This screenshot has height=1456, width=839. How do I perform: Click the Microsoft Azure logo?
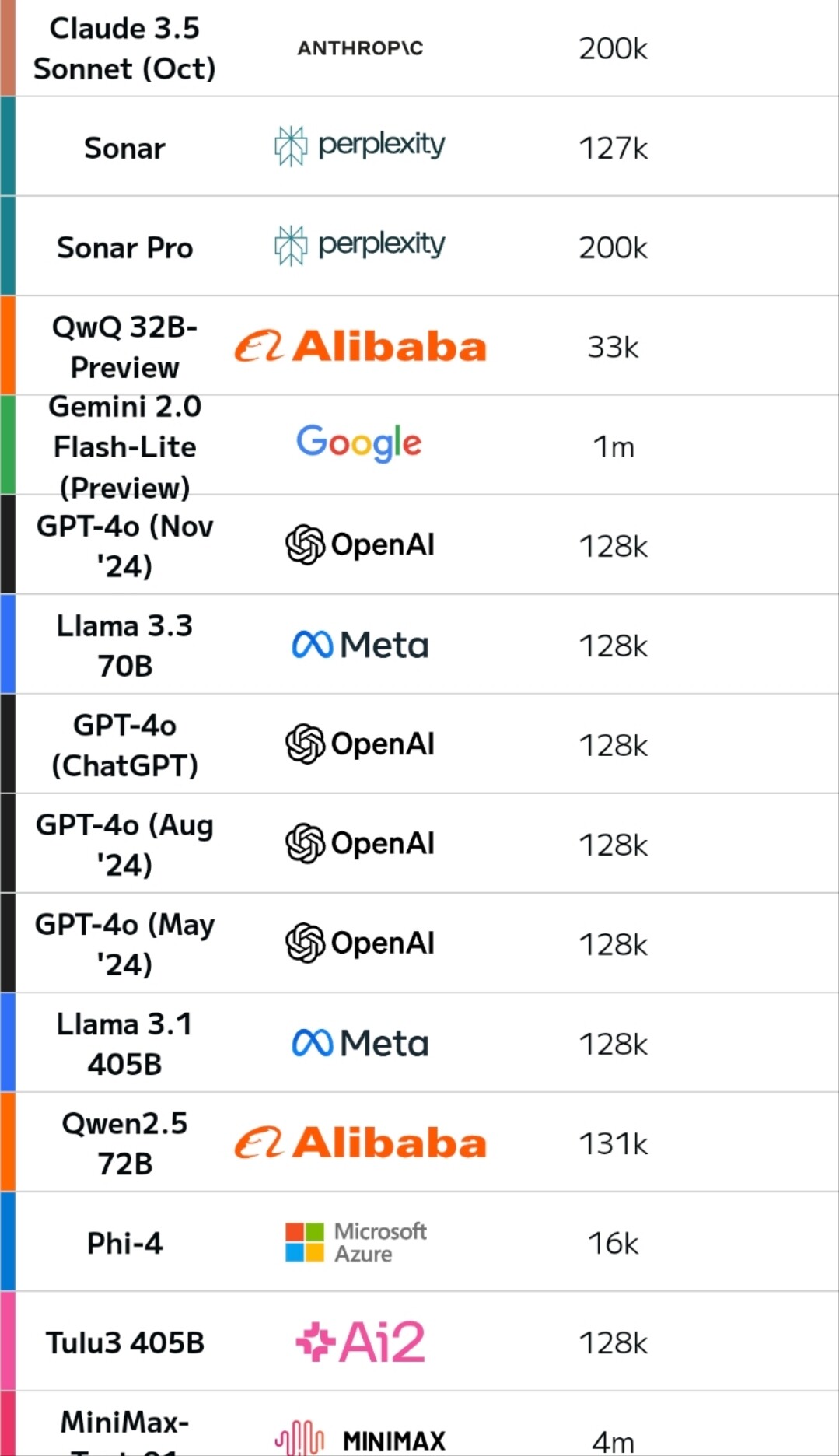pos(356,1242)
